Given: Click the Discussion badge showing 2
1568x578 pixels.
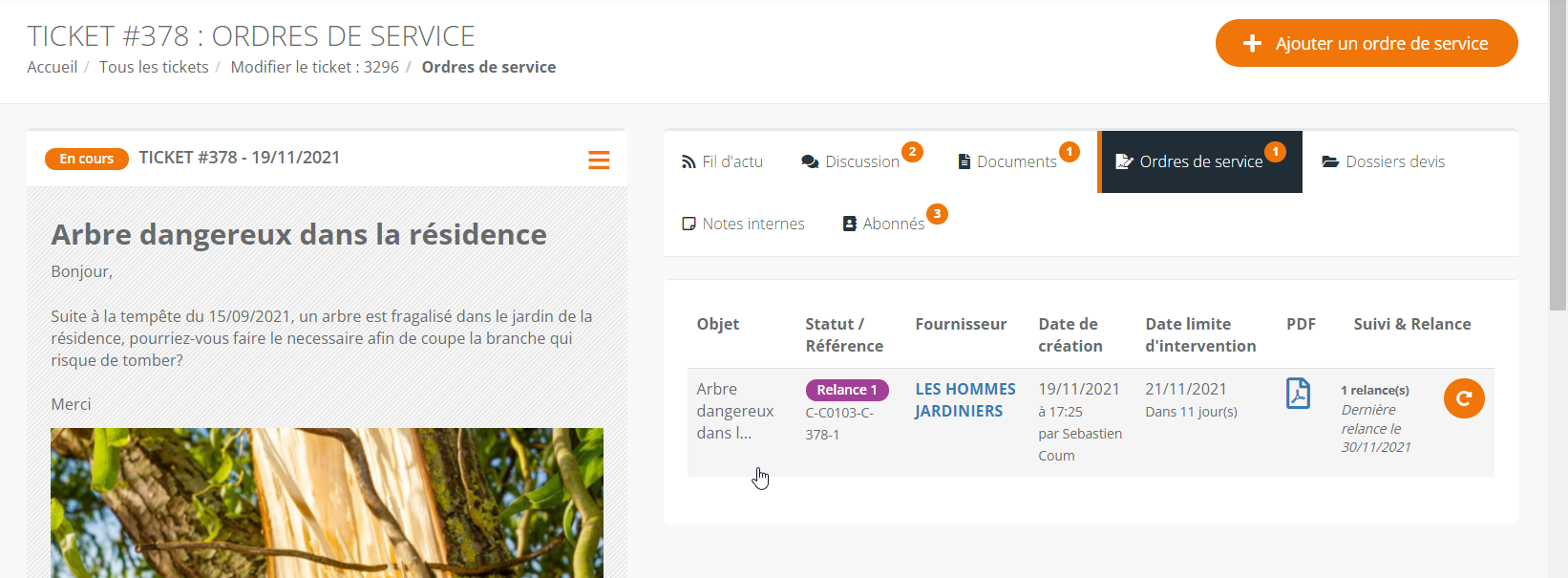Looking at the screenshot, I should tap(913, 151).
